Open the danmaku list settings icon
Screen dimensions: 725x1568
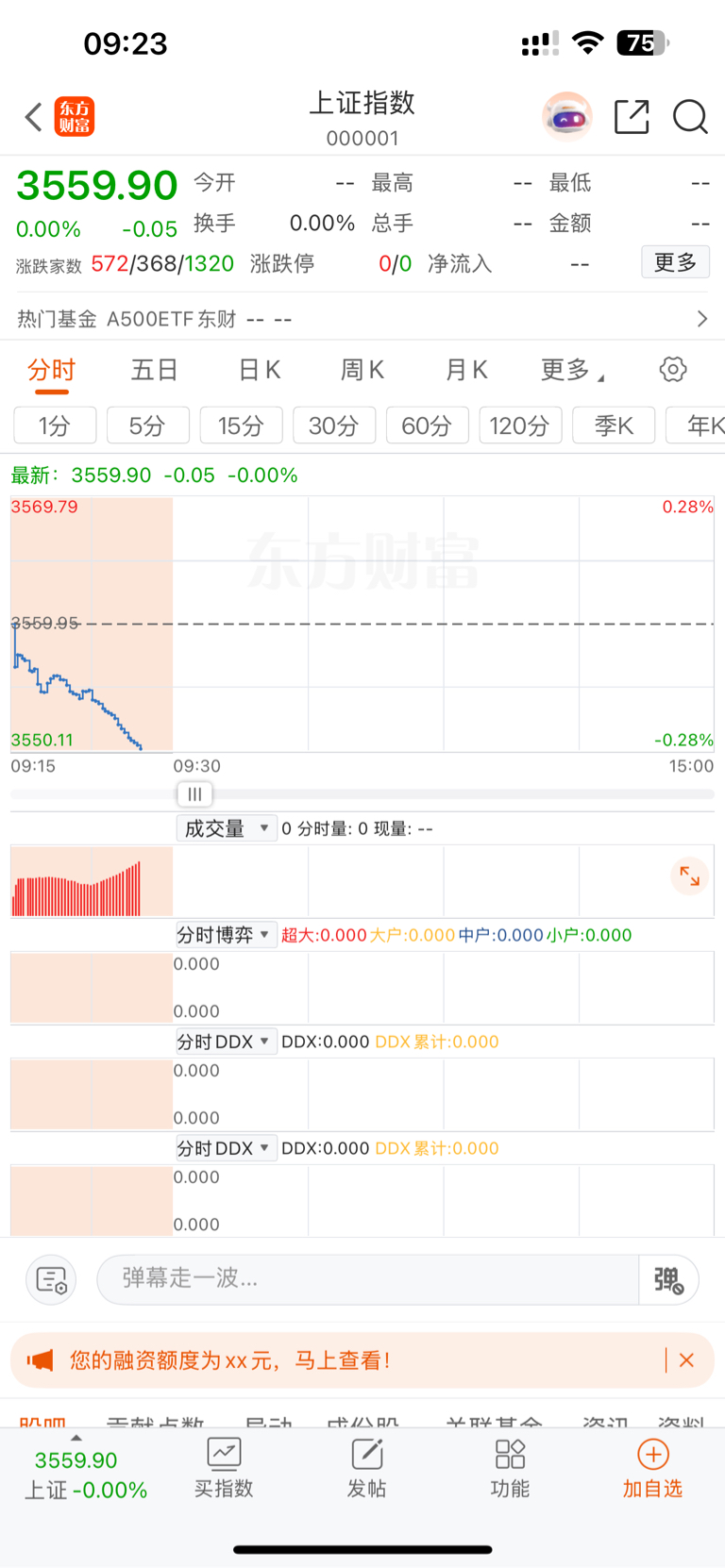click(x=51, y=1279)
